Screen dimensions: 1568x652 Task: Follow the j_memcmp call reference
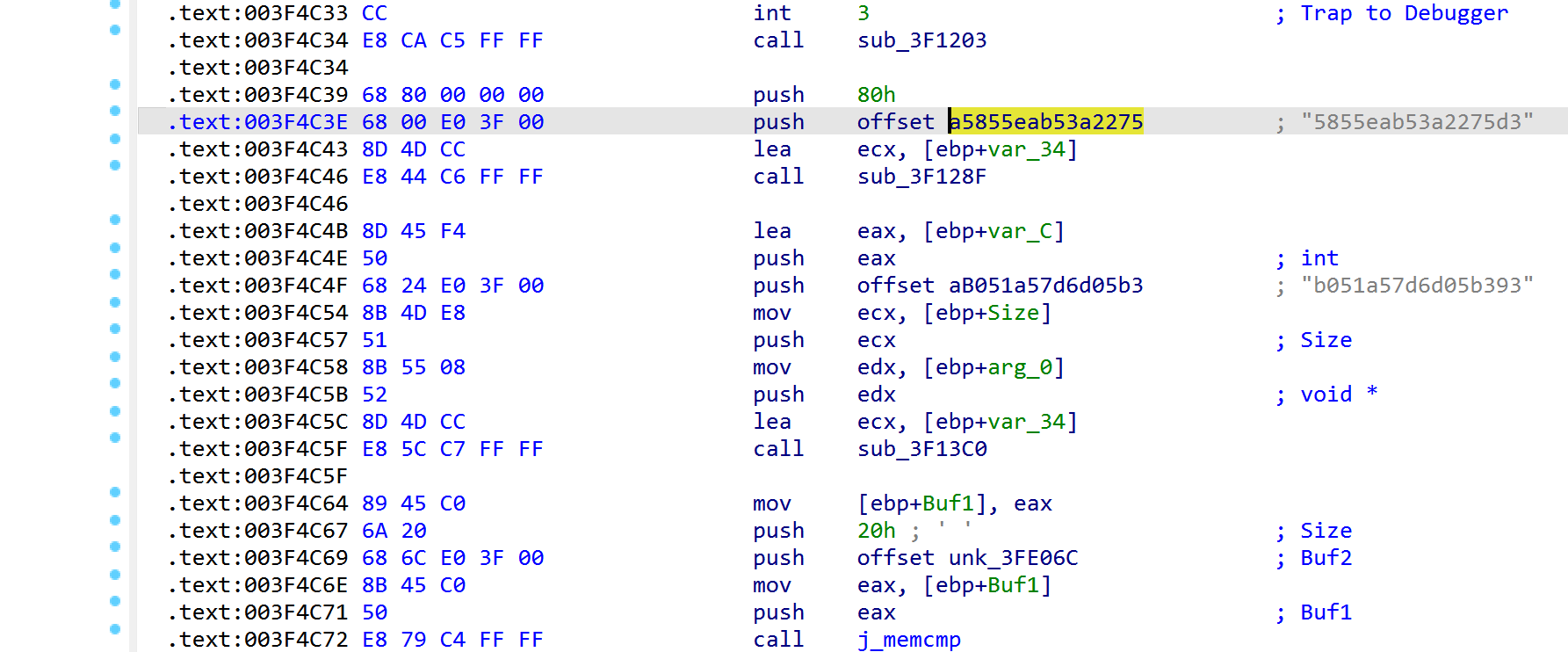[x=908, y=640]
